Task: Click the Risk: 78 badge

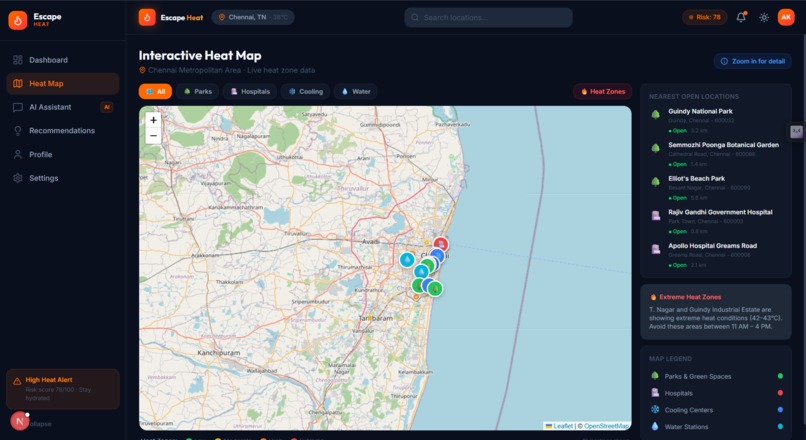Action: [704, 17]
